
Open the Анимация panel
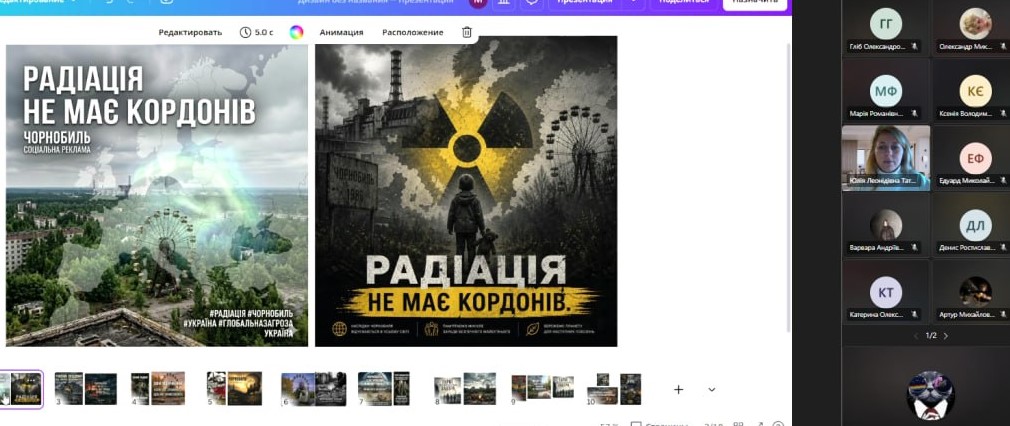click(341, 32)
